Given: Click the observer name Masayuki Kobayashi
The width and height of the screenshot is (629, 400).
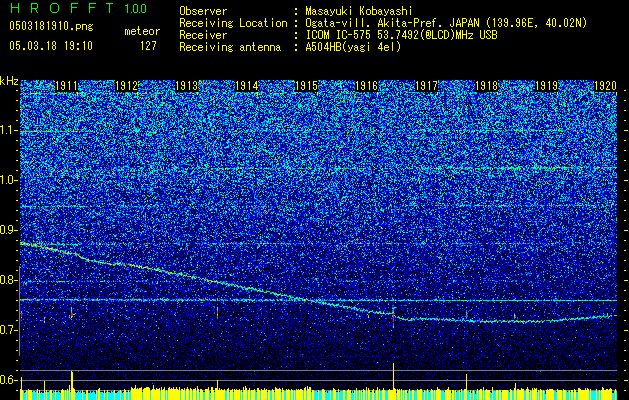Looking at the screenshot, I should (x=359, y=11).
